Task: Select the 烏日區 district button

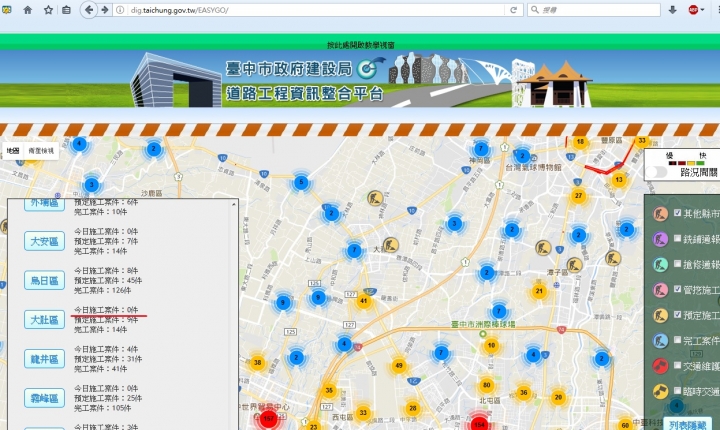Action: point(44,280)
